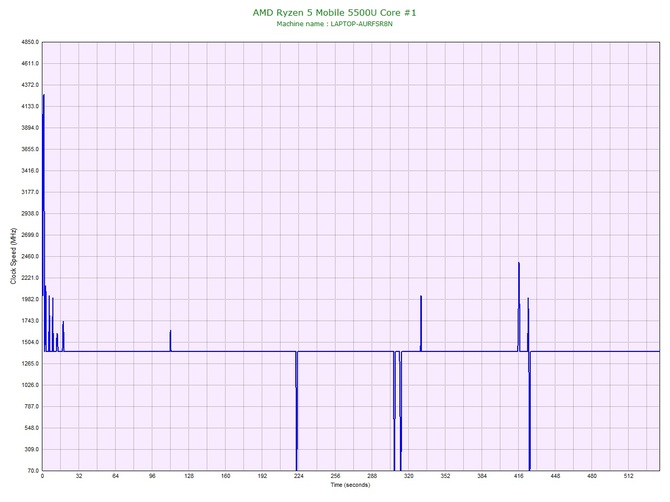Click the 'Clock Speed (MHz)' axis label
The width and height of the screenshot is (670, 502).
13,255
